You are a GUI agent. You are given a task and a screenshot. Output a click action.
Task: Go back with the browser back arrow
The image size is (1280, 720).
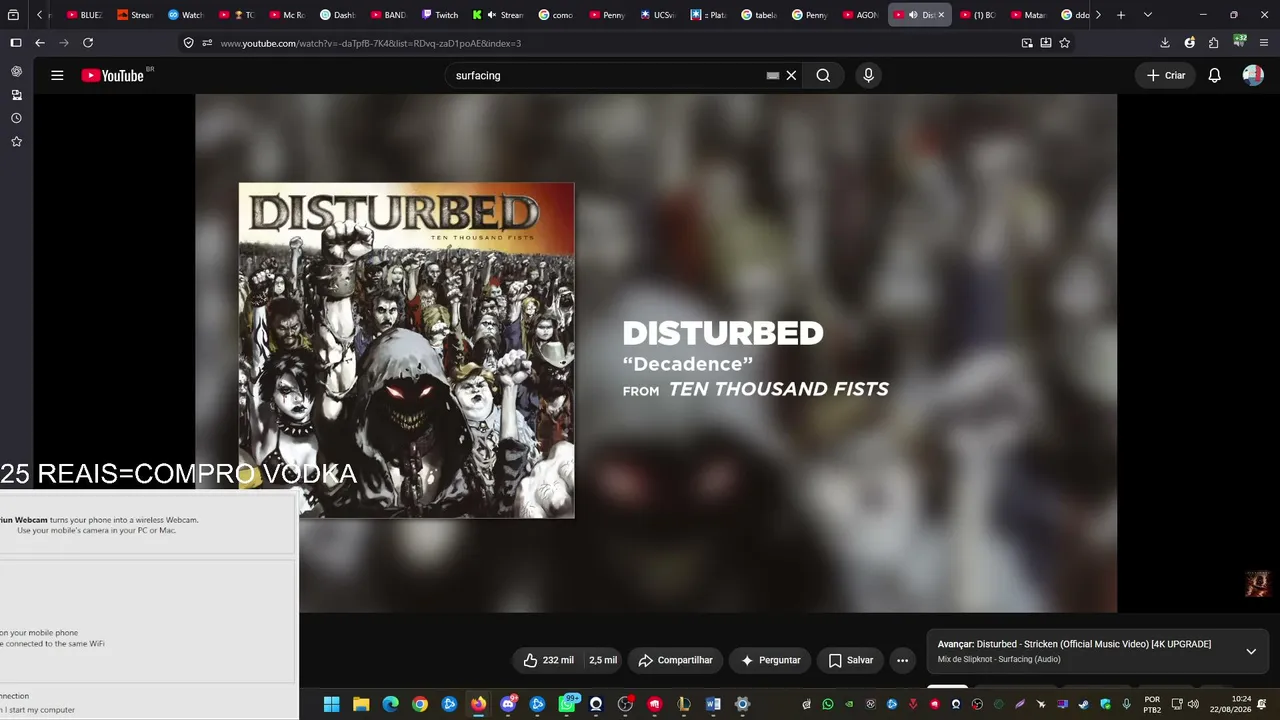(40, 43)
